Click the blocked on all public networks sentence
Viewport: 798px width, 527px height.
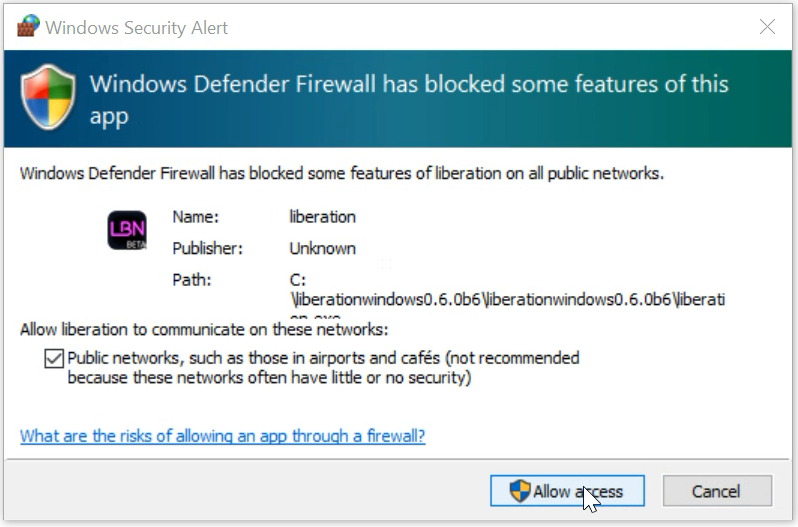341,173
